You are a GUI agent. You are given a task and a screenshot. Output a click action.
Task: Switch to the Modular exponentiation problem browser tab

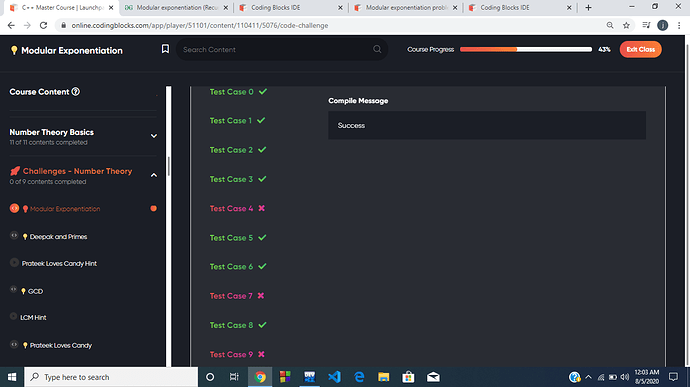click(x=406, y=8)
